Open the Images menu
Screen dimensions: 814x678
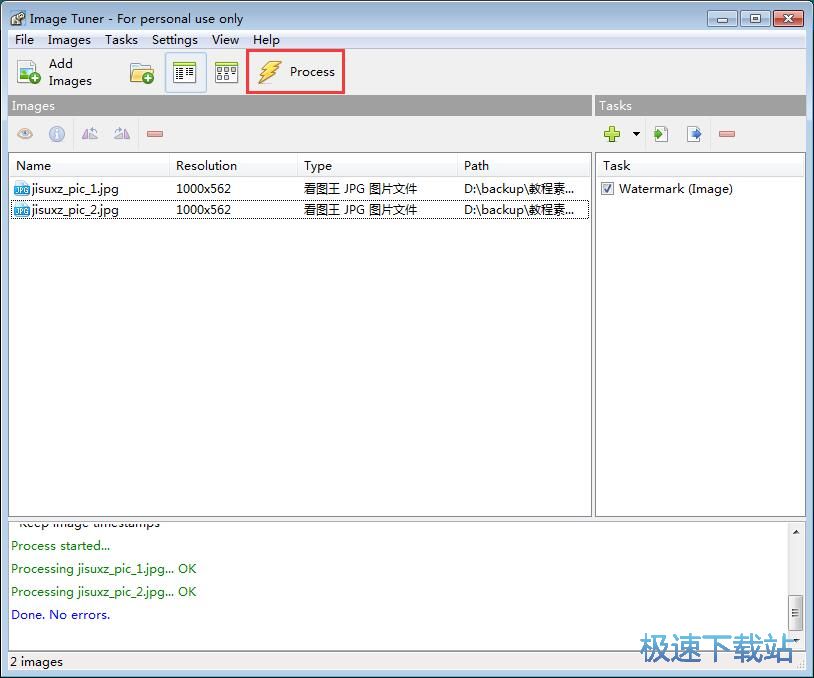pyautogui.click(x=69, y=39)
